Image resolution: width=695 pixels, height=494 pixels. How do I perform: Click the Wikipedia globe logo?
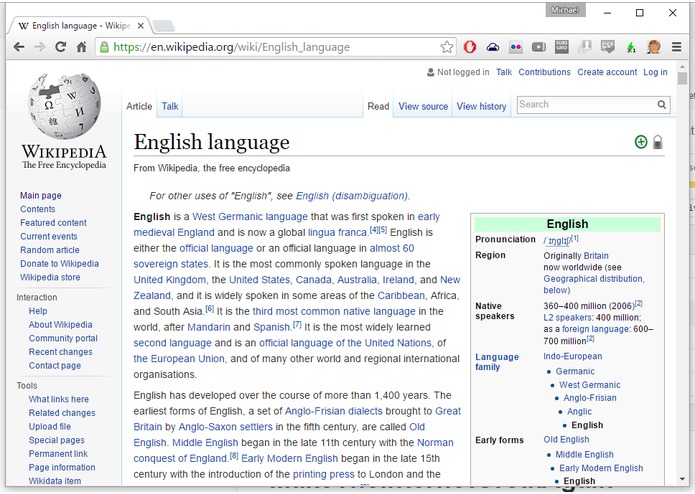pyautogui.click(x=62, y=106)
